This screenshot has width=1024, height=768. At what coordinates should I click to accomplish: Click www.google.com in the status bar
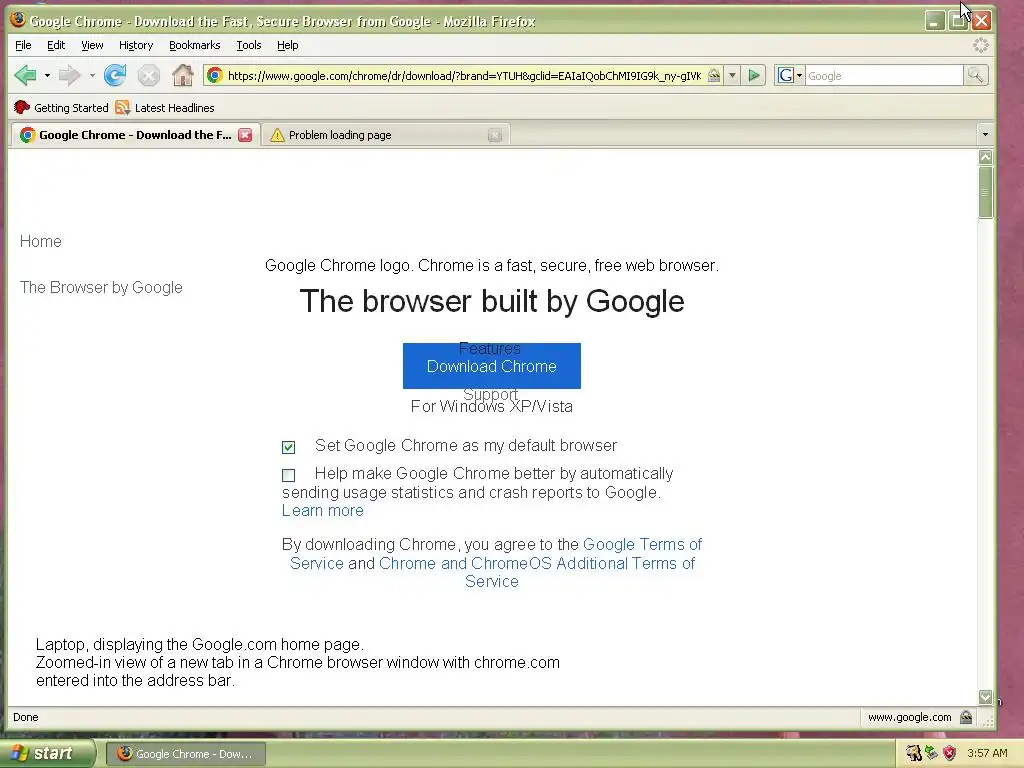click(x=909, y=717)
